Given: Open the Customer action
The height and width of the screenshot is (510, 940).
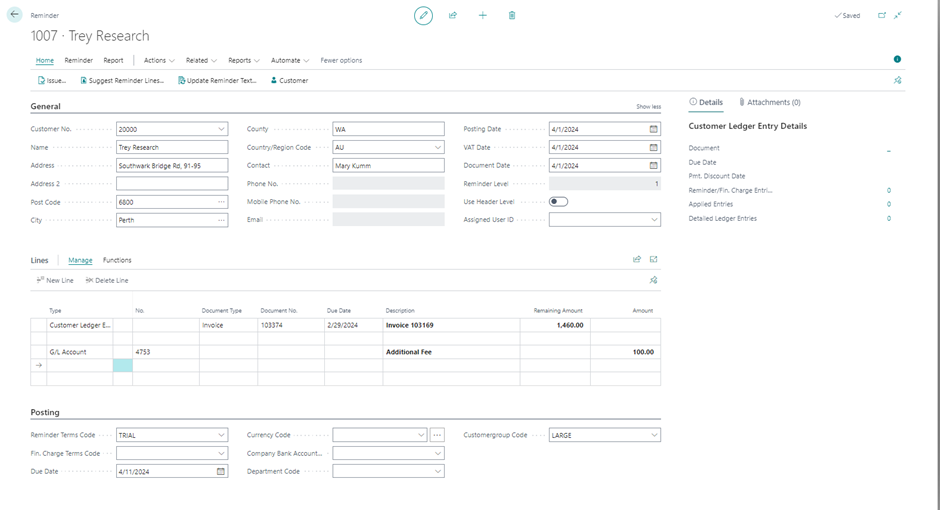Looking at the screenshot, I should (290, 80).
